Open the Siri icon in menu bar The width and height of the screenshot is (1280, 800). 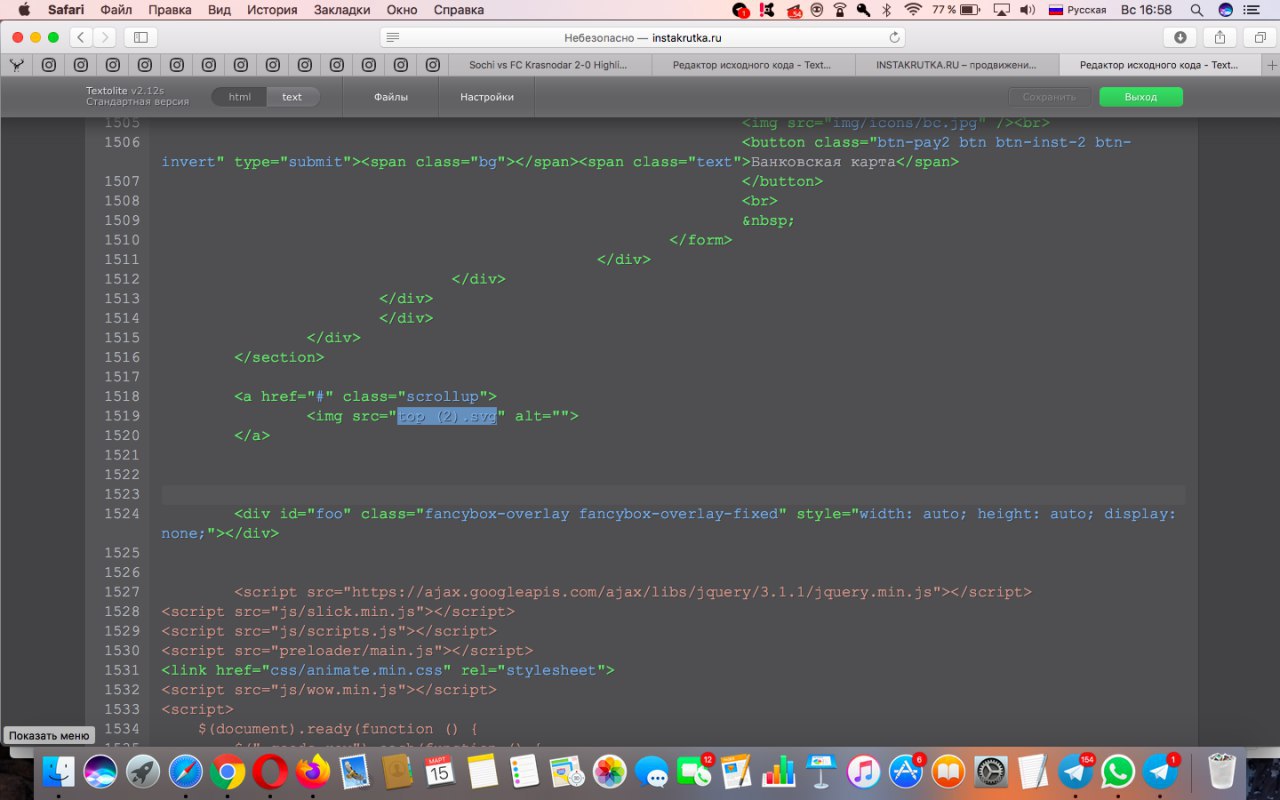click(1225, 10)
